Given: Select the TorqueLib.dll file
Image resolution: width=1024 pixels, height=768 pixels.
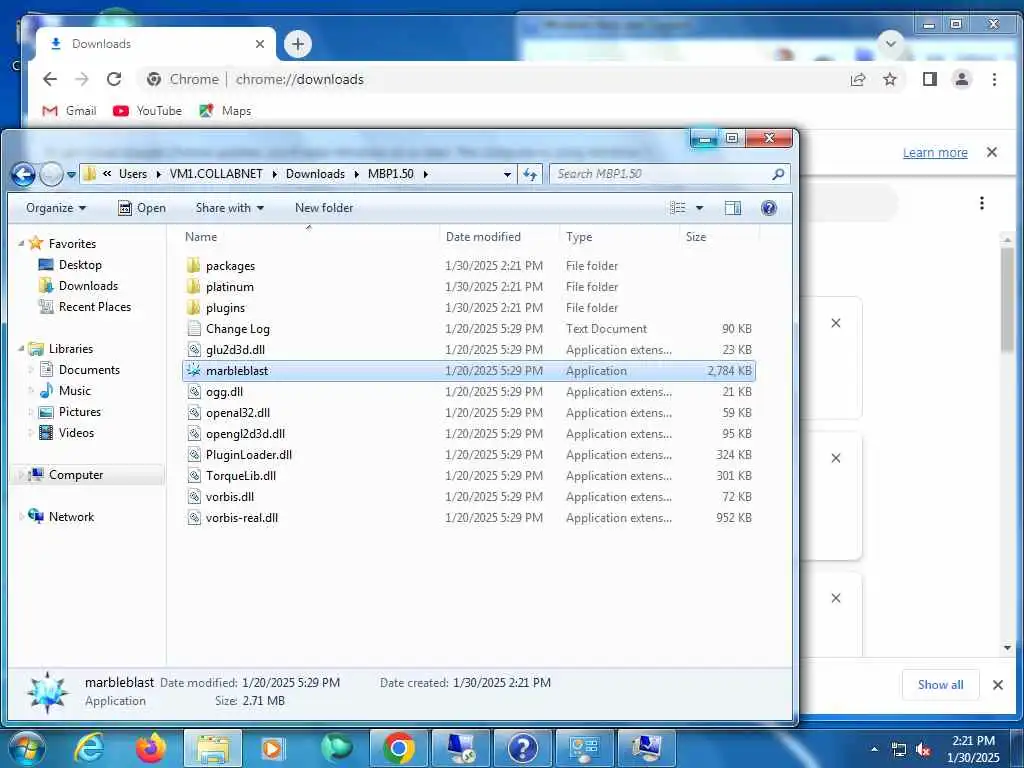Looking at the screenshot, I should coord(469,475).
